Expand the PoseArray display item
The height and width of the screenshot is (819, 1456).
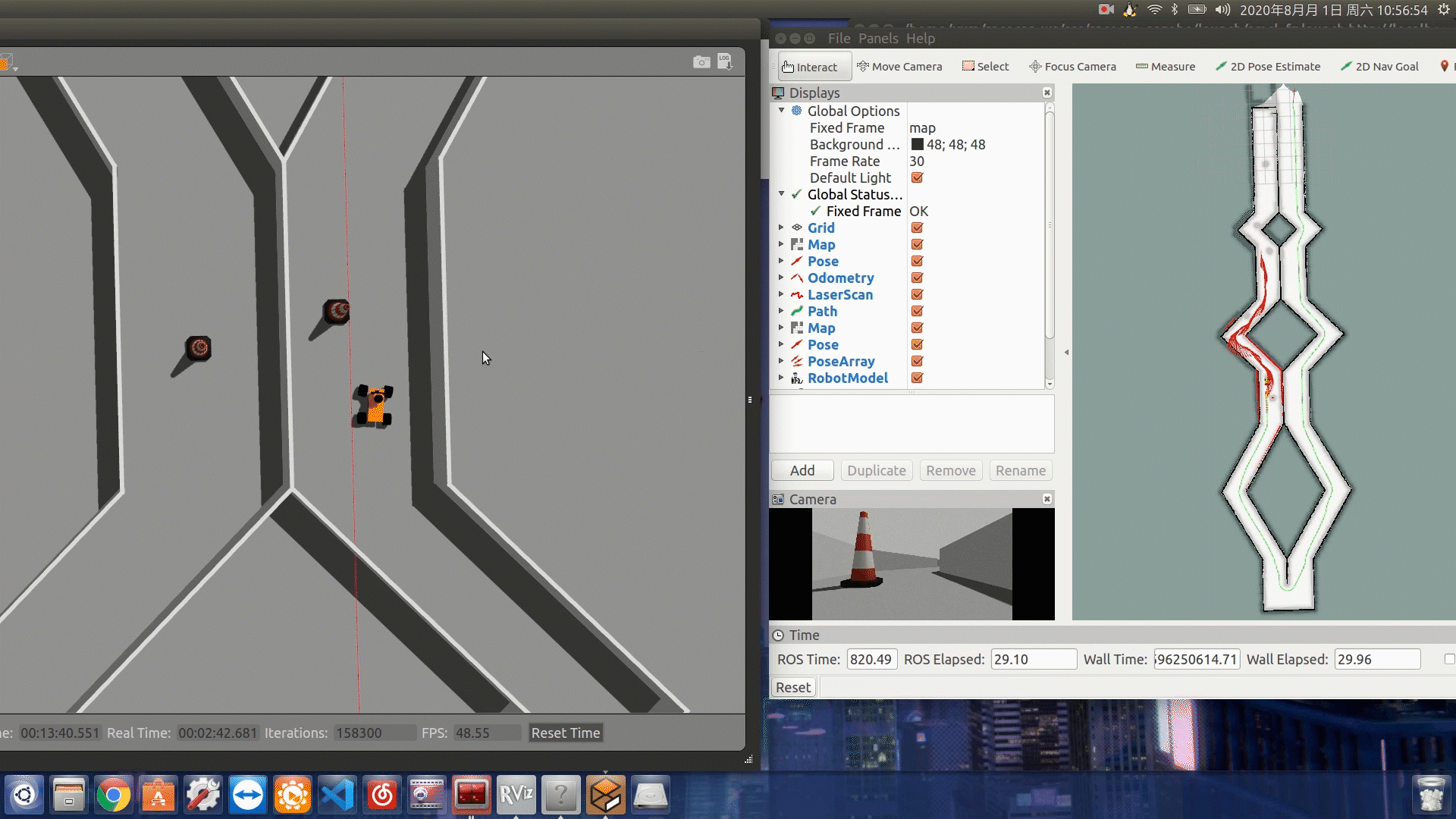tap(781, 362)
